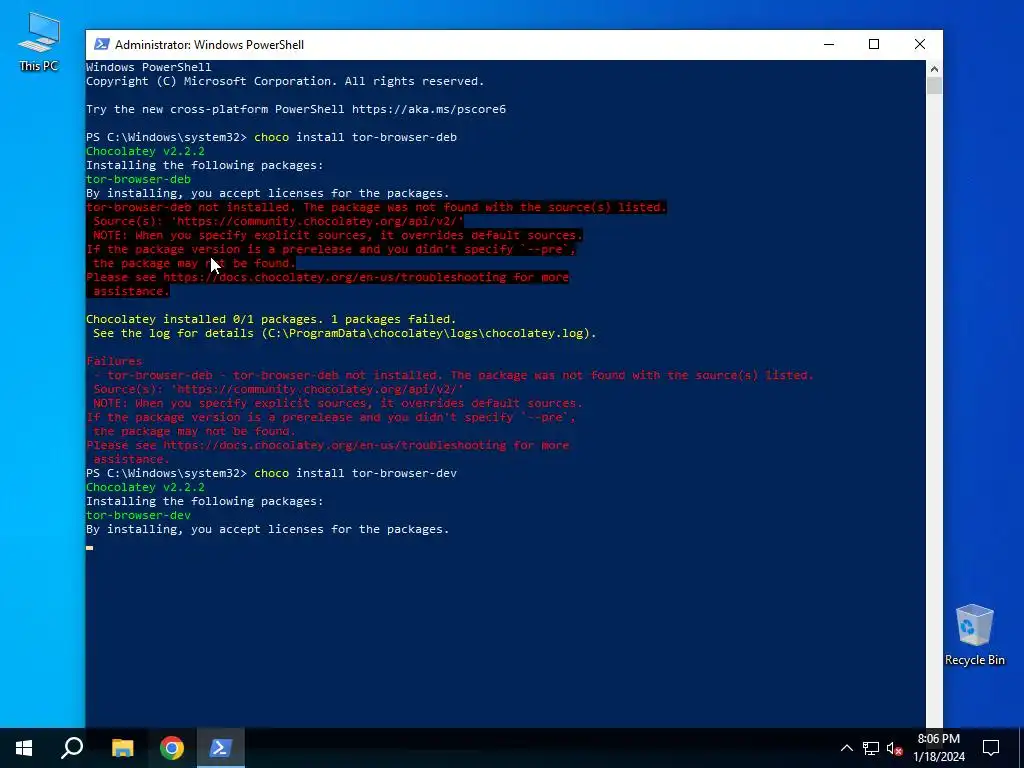Click 'choco install tor-browser-deb' command line

355,137
